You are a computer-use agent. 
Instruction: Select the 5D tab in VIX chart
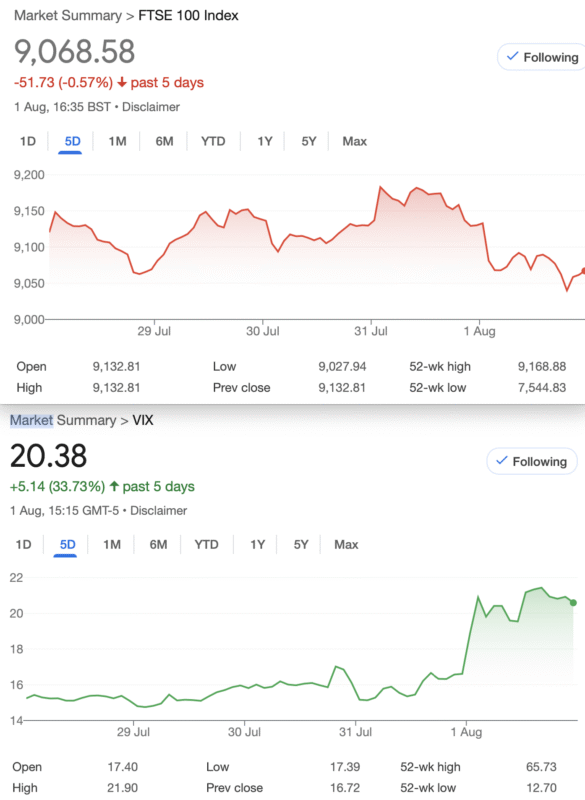click(x=67, y=544)
